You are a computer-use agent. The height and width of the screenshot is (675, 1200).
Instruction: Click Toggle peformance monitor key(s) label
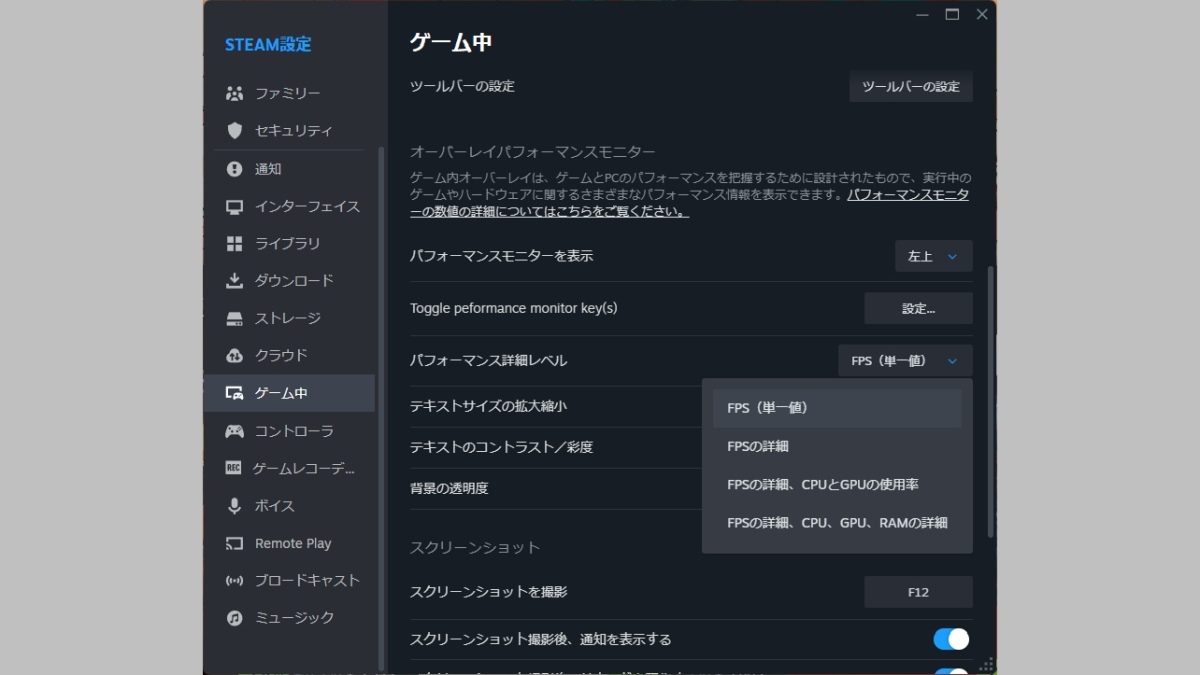pos(514,308)
